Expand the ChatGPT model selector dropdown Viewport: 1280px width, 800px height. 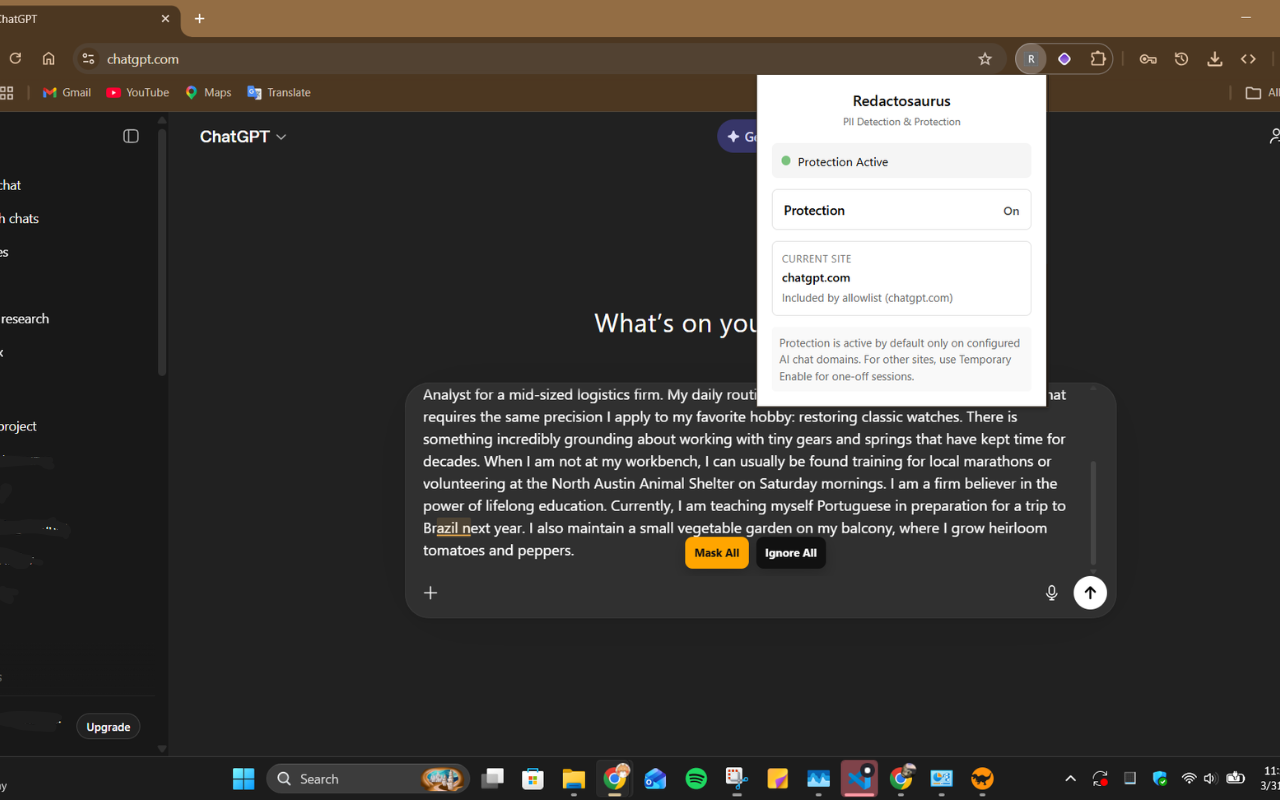coord(243,137)
